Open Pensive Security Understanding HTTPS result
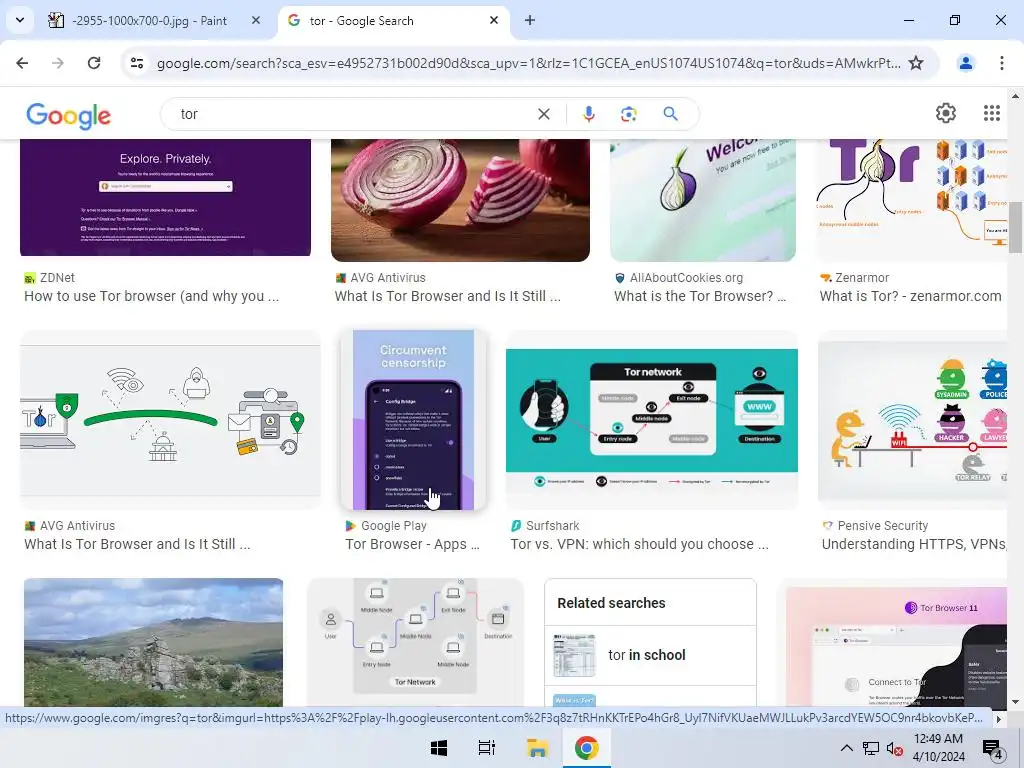The height and width of the screenshot is (768, 1024). coord(914,544)
